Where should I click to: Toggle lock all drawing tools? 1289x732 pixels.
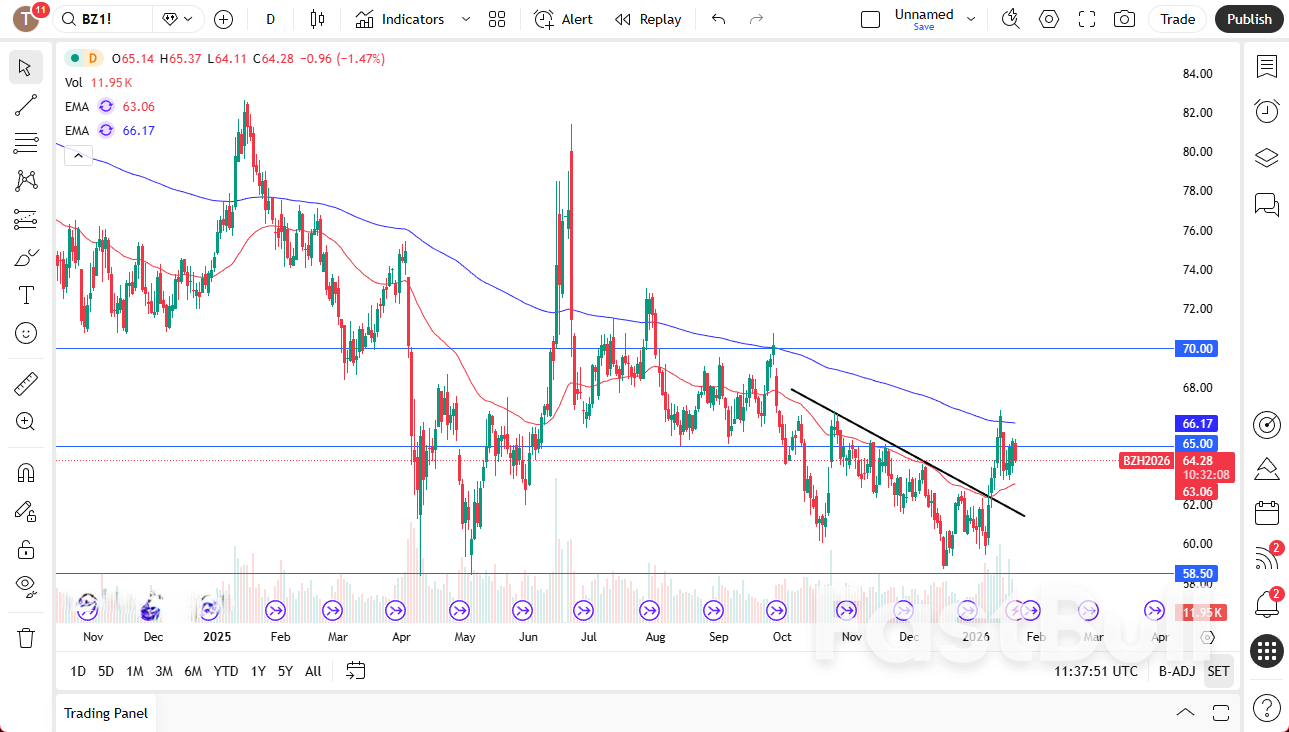[x=26, y=549]
